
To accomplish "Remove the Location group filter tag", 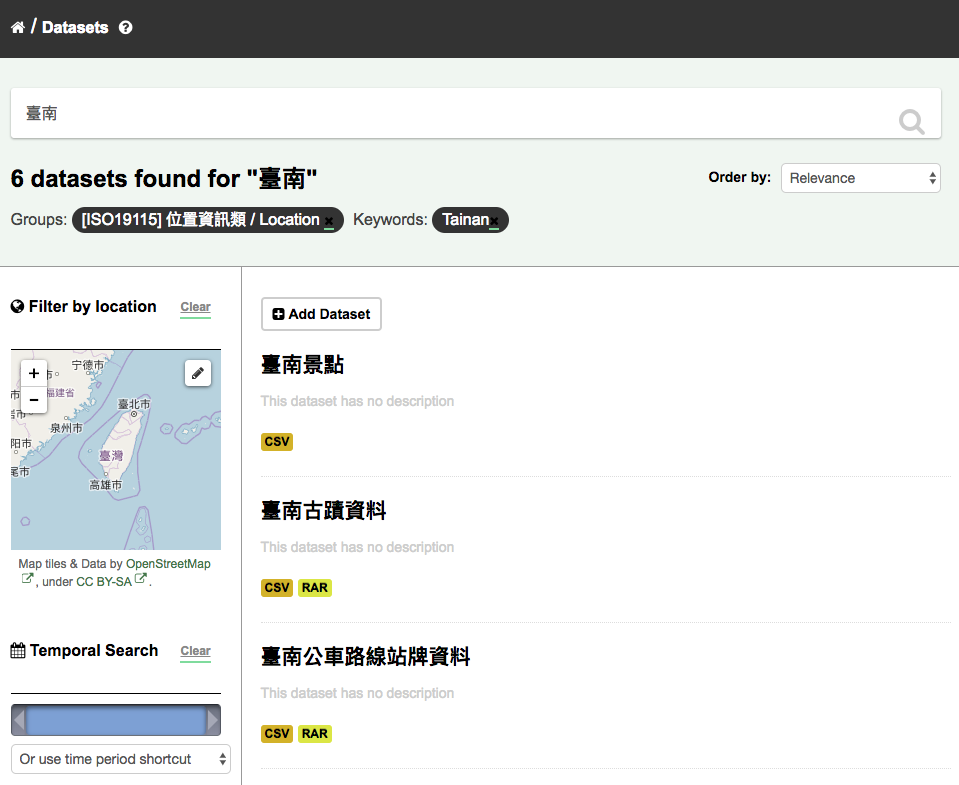I will 329,221.
